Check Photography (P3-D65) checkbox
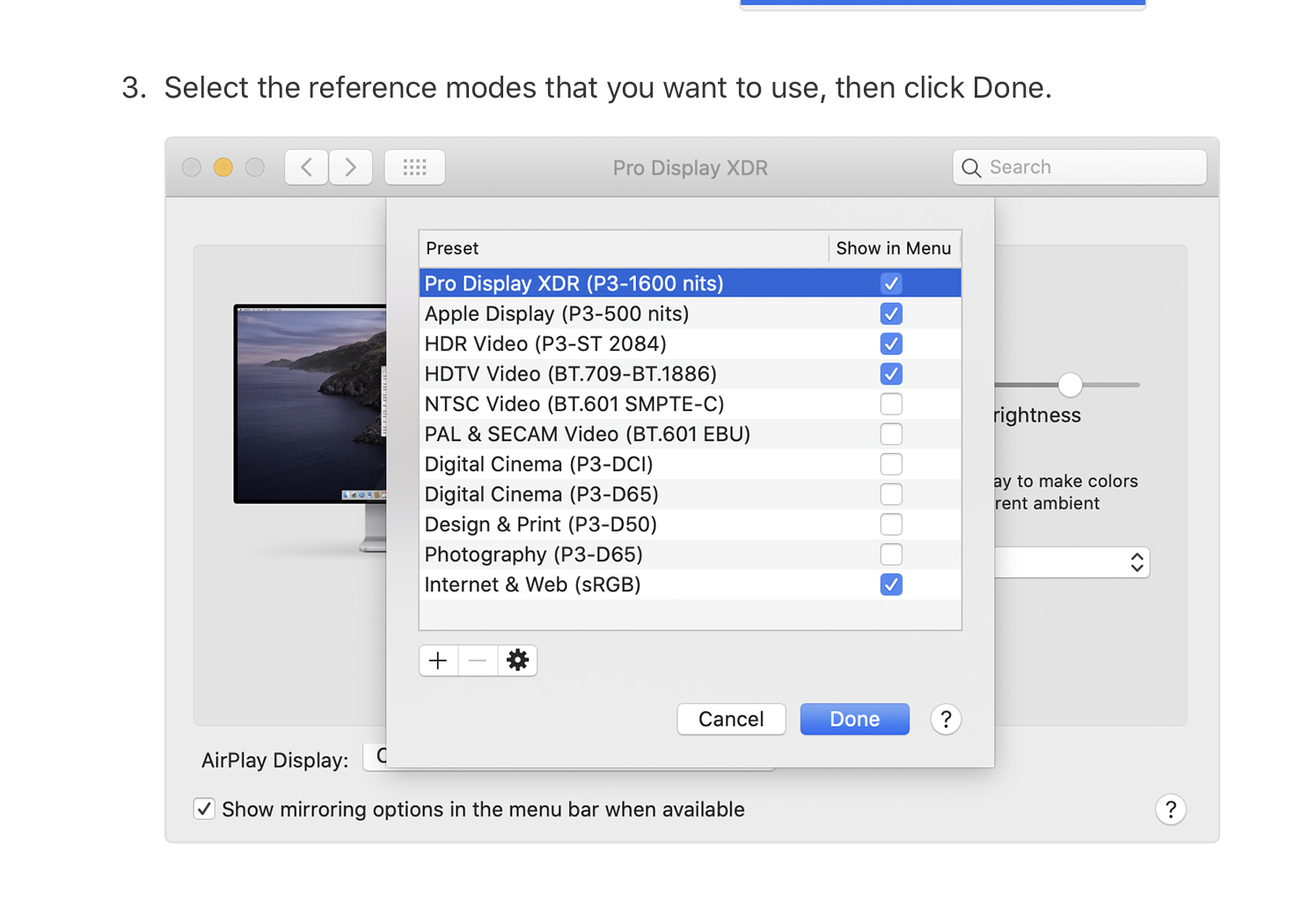The width and height of the screenshot is (1316, 908). (891, 554)
